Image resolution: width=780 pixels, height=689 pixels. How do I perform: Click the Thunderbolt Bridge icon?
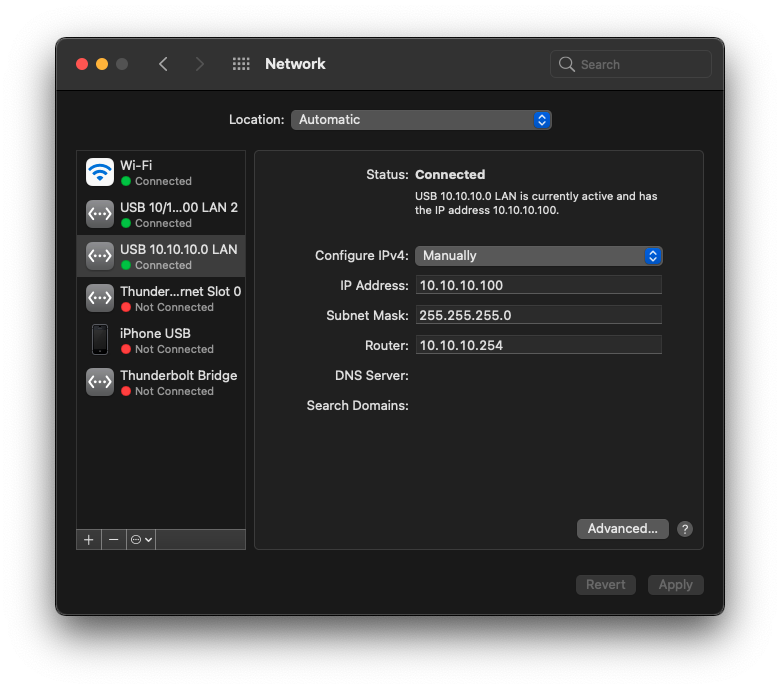tap(99, 382)
